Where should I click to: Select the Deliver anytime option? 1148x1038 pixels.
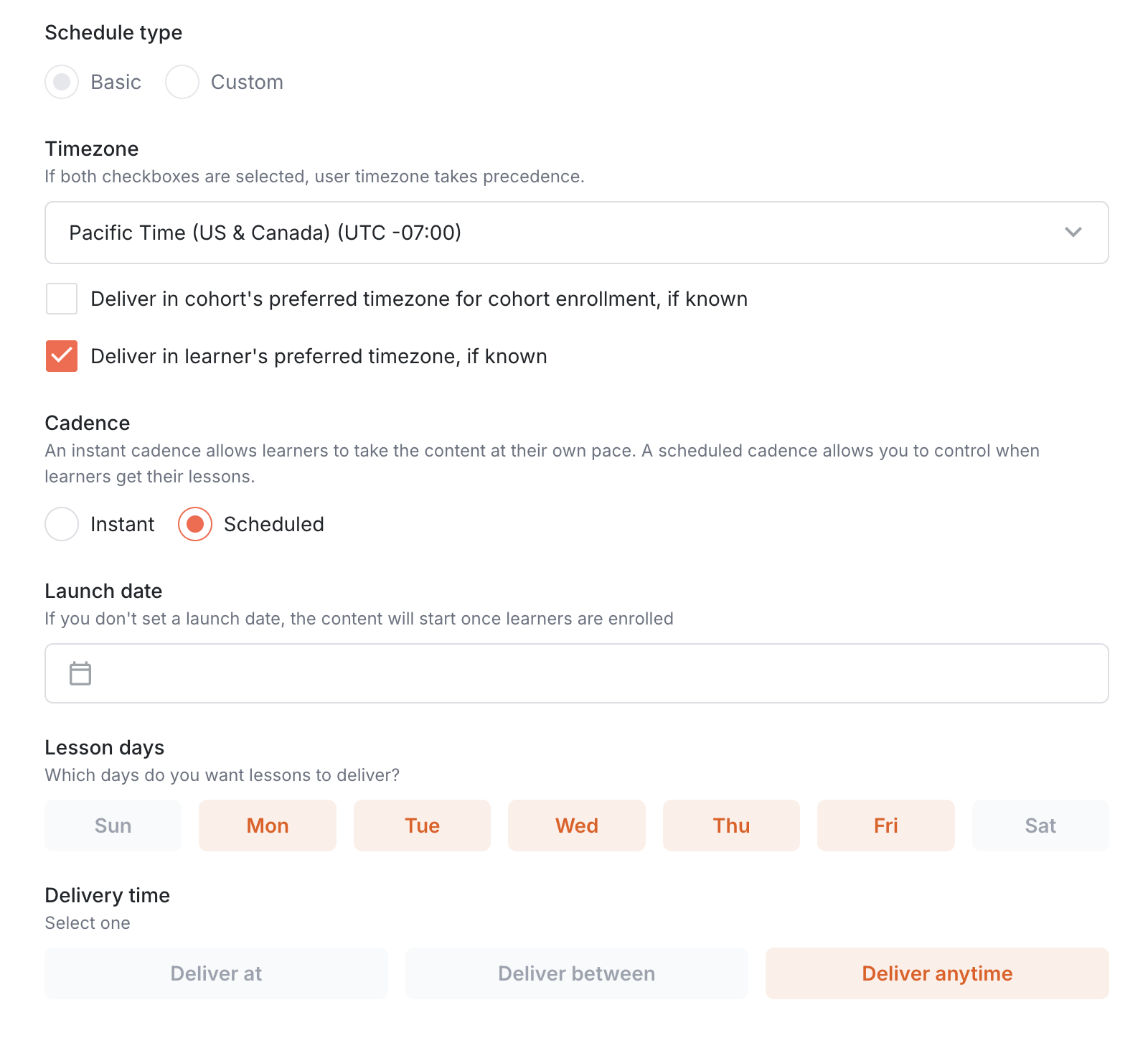tap(937, 973)
